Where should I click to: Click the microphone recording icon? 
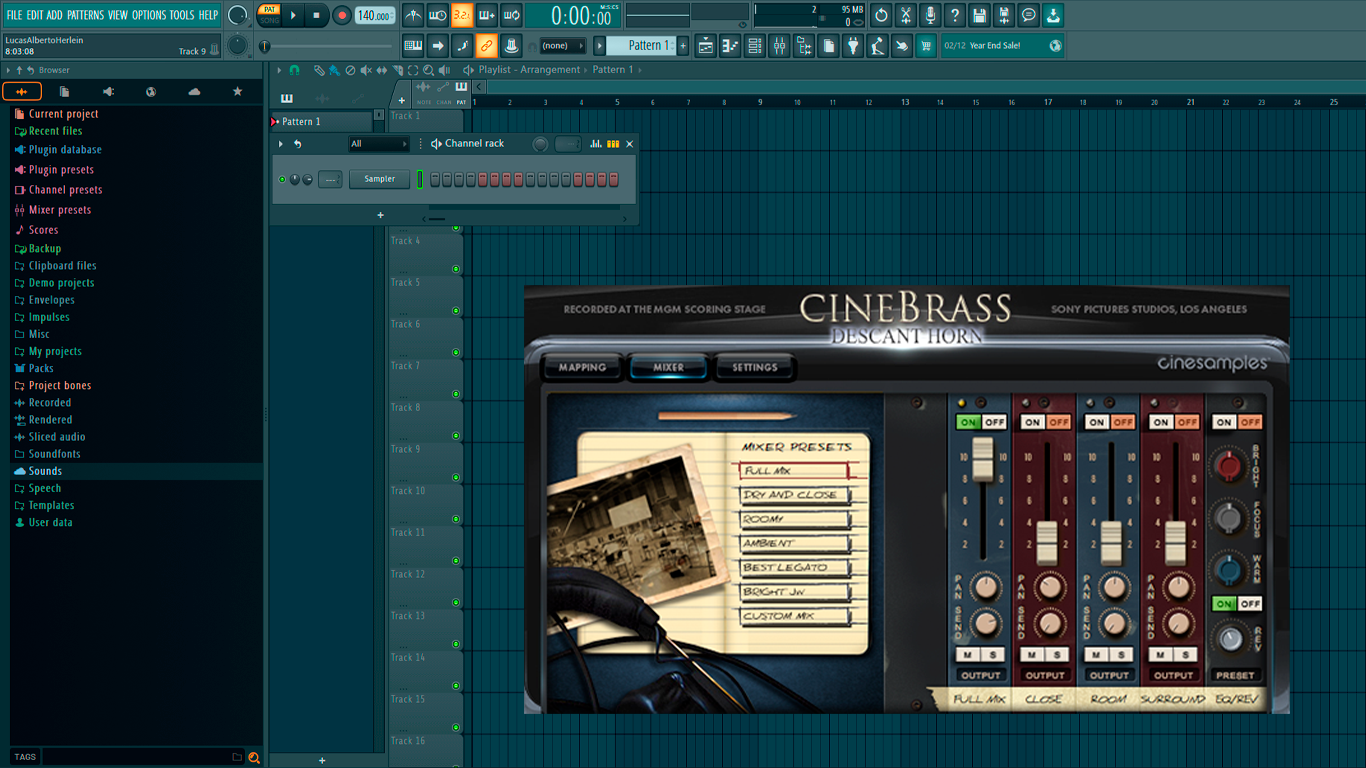click(930, 15)
